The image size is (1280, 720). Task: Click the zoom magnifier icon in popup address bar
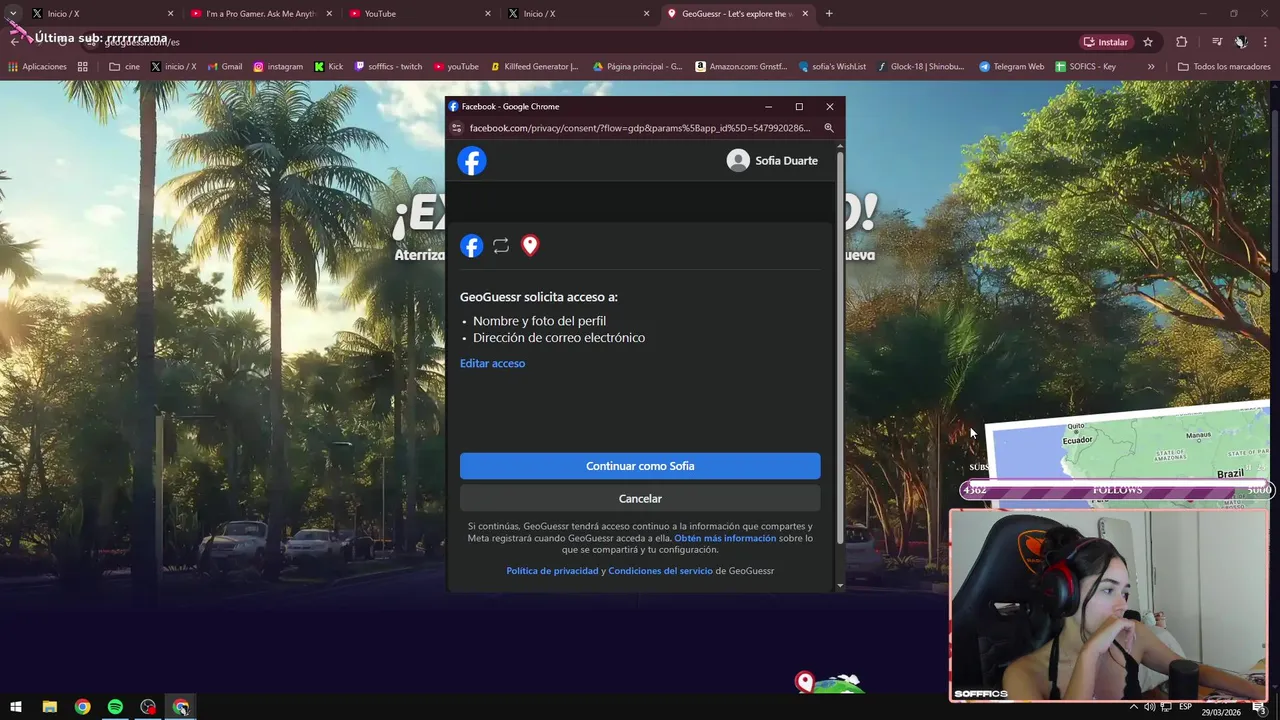pyautogui.click(x=829, y=128)
